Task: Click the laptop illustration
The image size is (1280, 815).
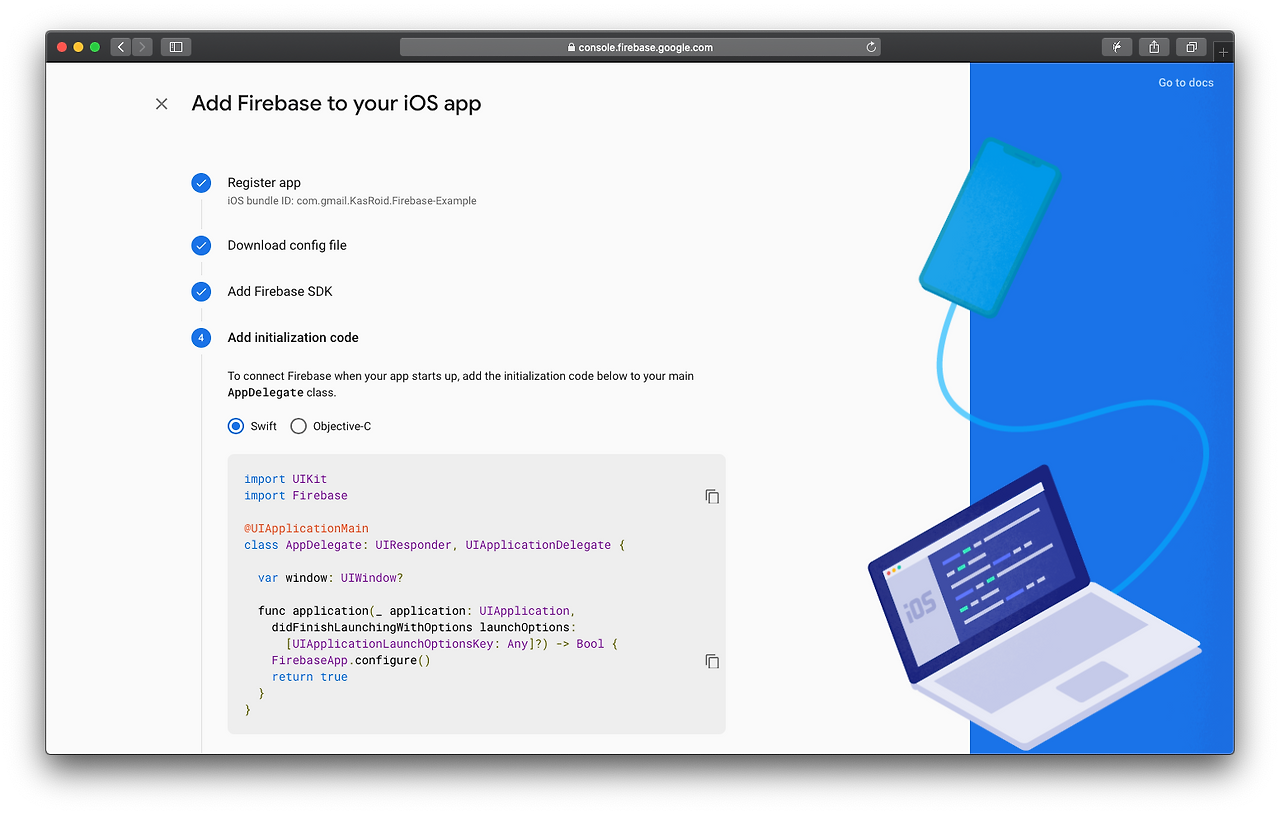Action: 1034,608
